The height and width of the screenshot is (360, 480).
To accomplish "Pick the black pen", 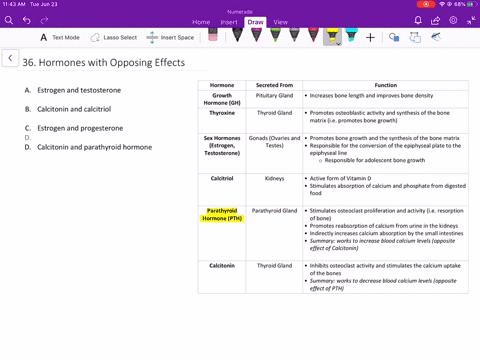I will 237,35.
